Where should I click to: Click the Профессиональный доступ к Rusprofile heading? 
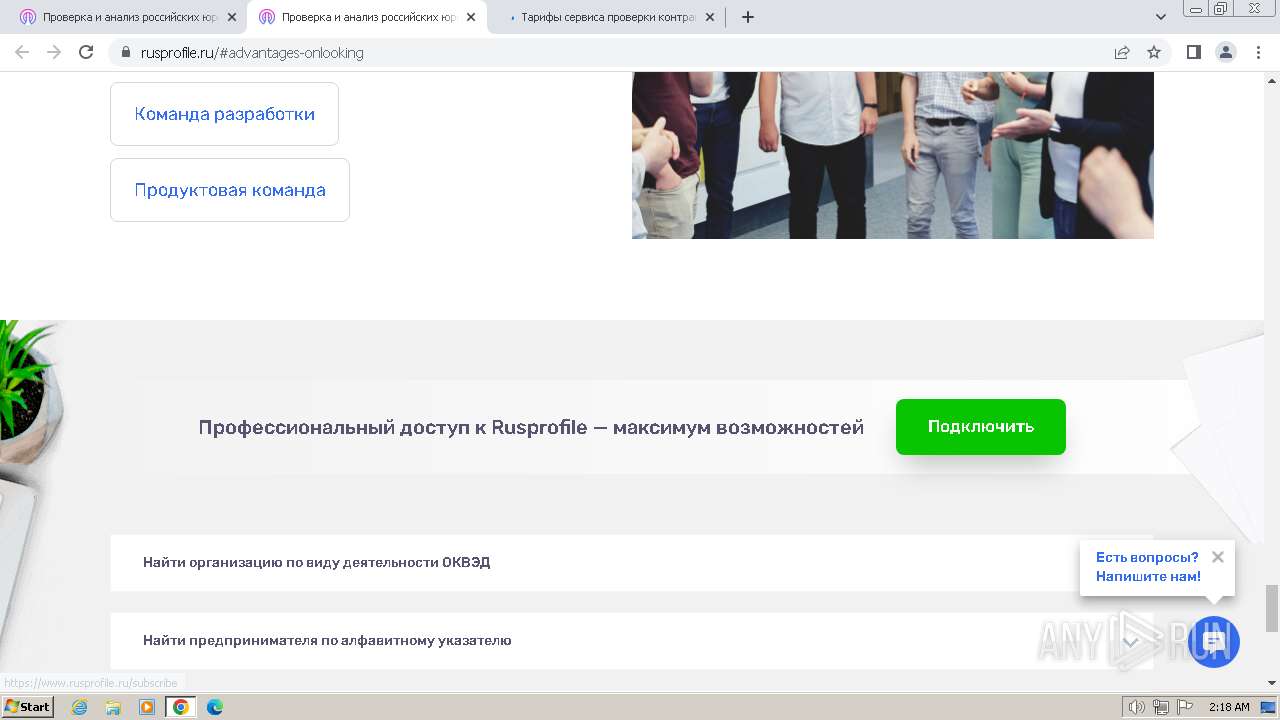[531, 428]
